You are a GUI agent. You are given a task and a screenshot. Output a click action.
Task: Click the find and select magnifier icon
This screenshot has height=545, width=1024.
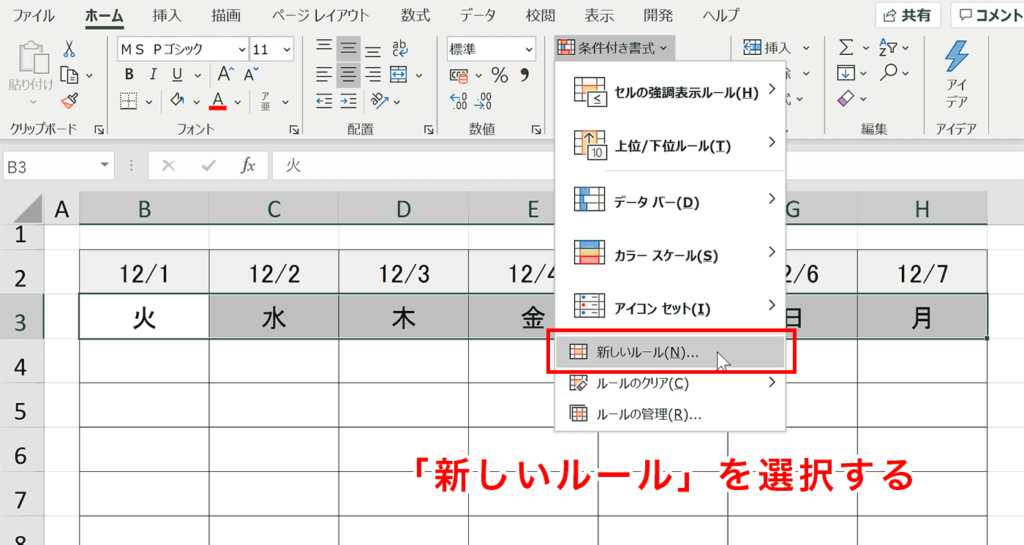click(x=888, y=72)
